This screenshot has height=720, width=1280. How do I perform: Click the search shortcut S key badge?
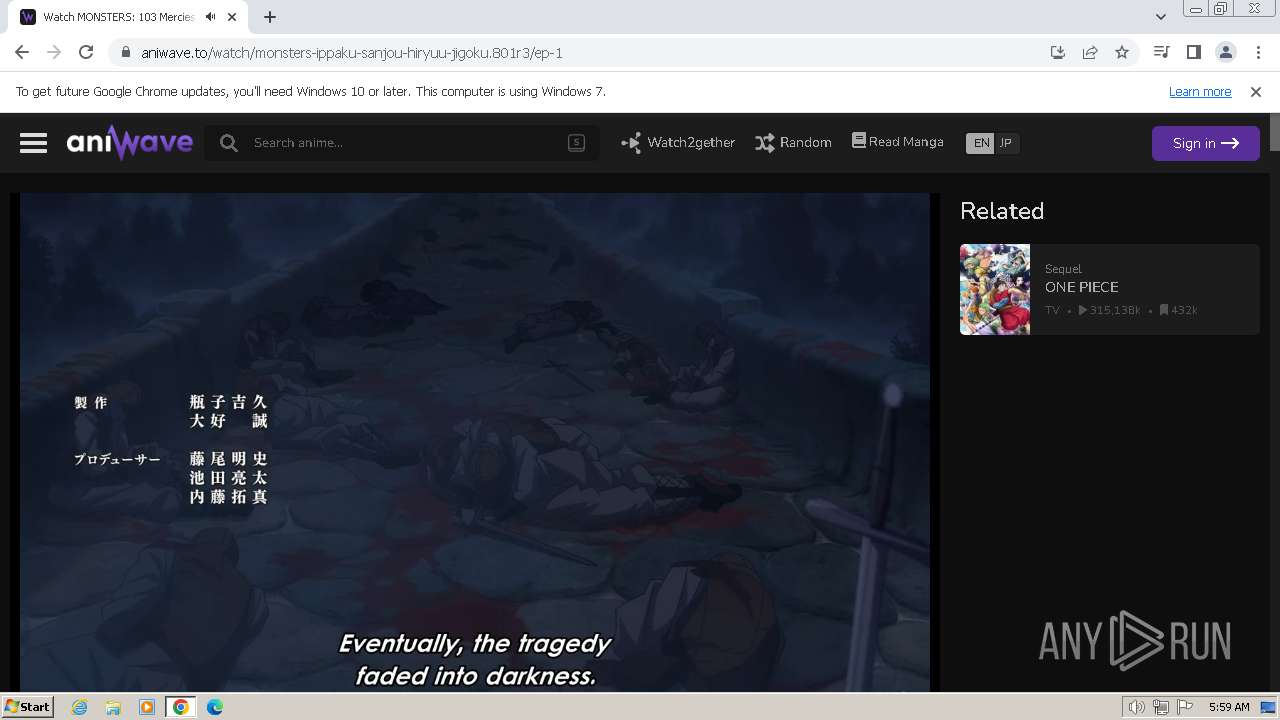[576, 143]
